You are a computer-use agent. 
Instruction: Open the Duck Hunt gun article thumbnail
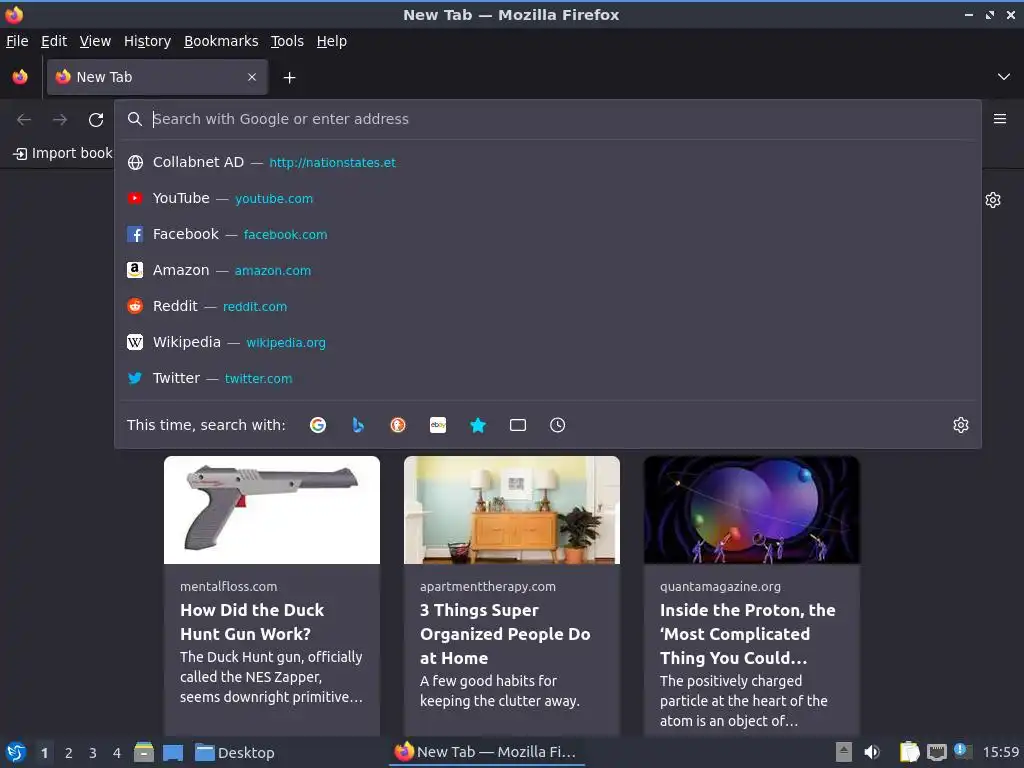(272, 510)
